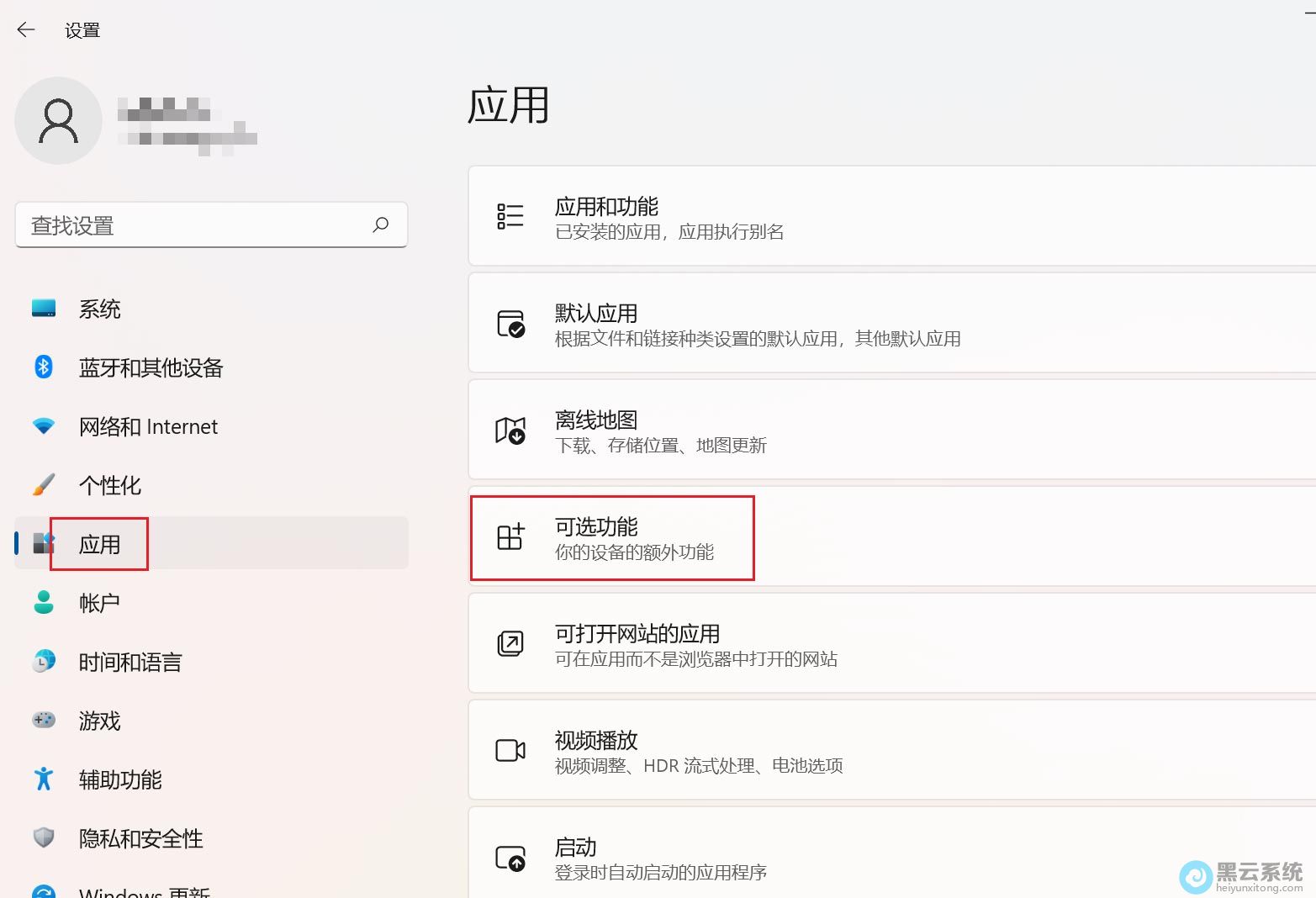Select the 系统 (System) monitor icon
Viewport: 1316px width, 898px height.
coord(42,309)
